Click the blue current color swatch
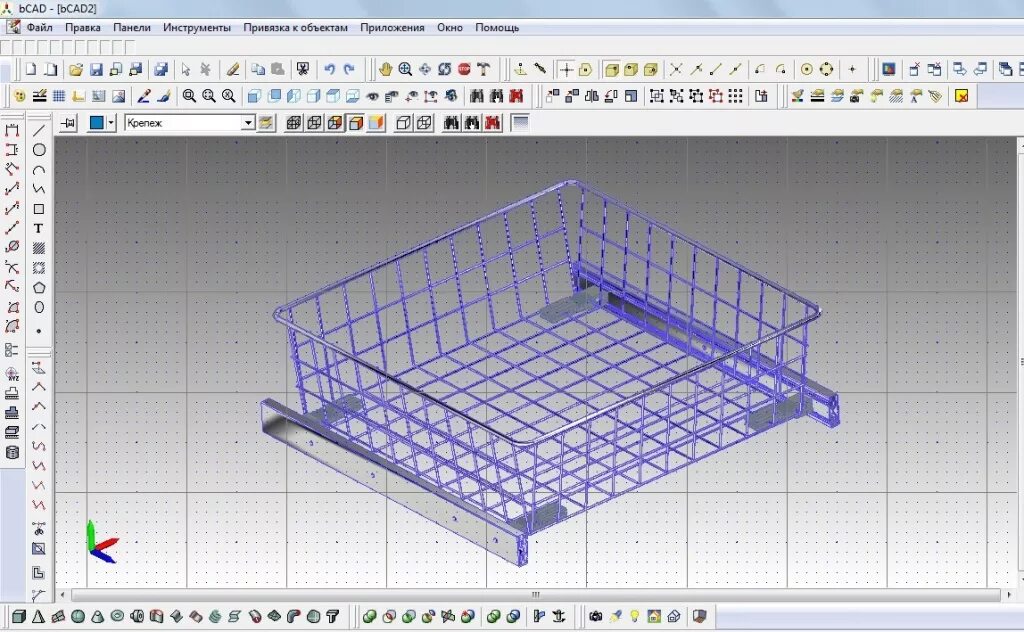The image size is (1024, 632). pos(97,123)
